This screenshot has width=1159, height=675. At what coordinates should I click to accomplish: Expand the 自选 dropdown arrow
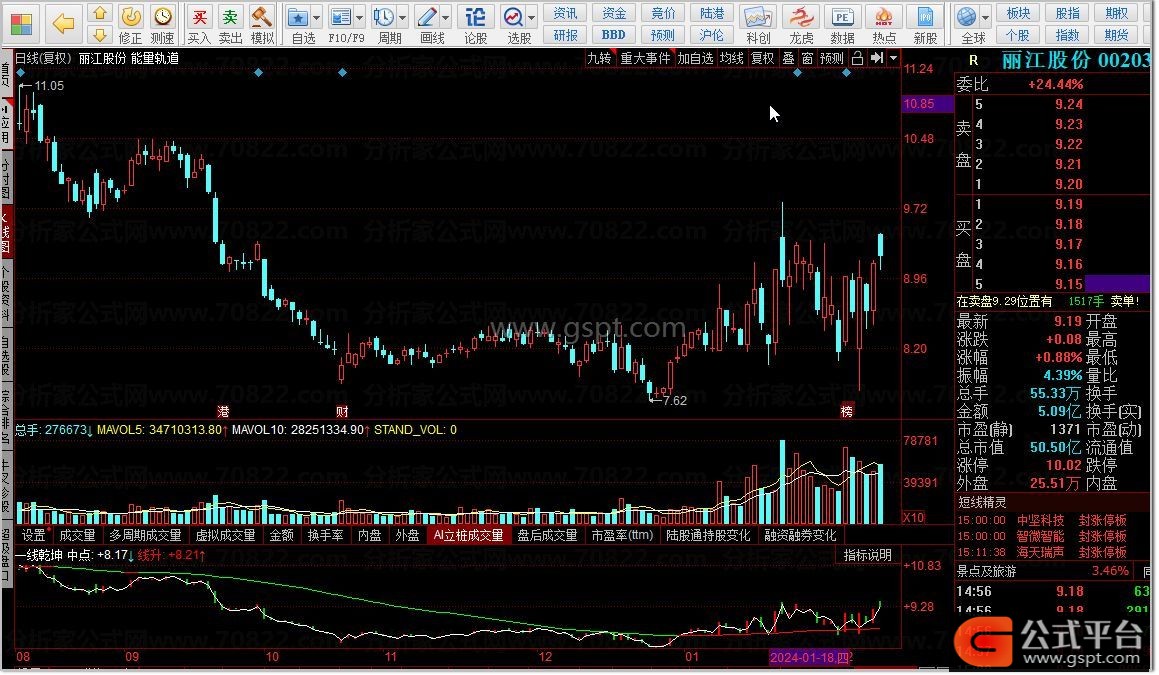click(316, 17)
